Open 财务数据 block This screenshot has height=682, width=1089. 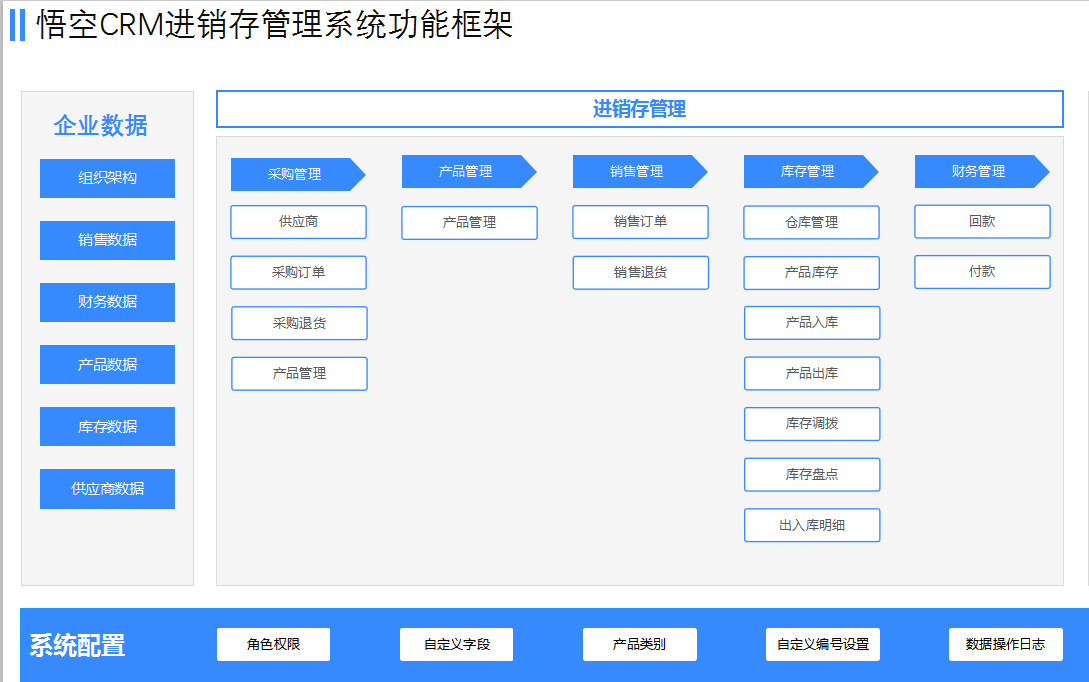(107, 302)
